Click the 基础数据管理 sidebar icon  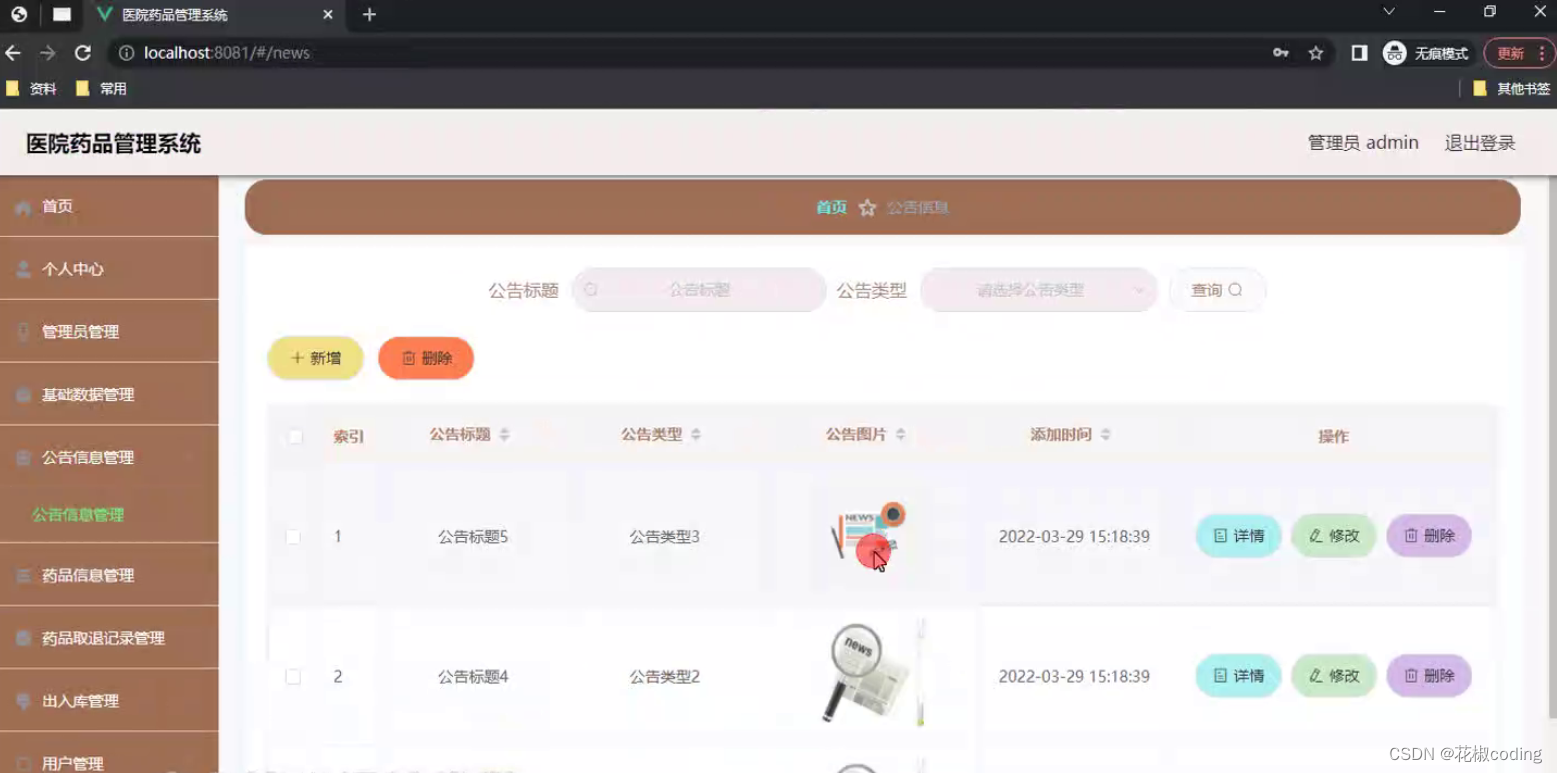22,393
